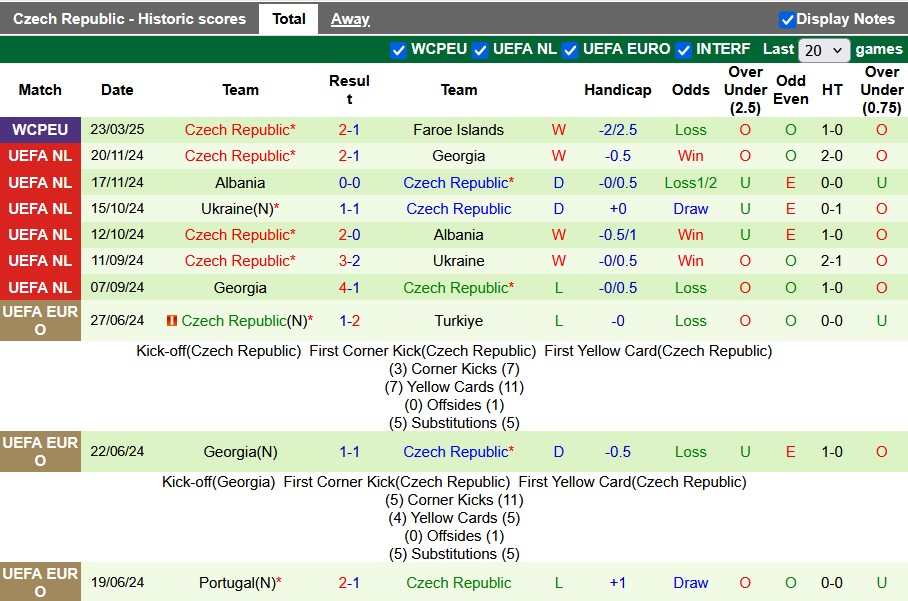The height and width of the screenshot is (601, 908).
Task: Click the UEFA EURO badge for 19/06/24 match
Action: click(40, 583)
